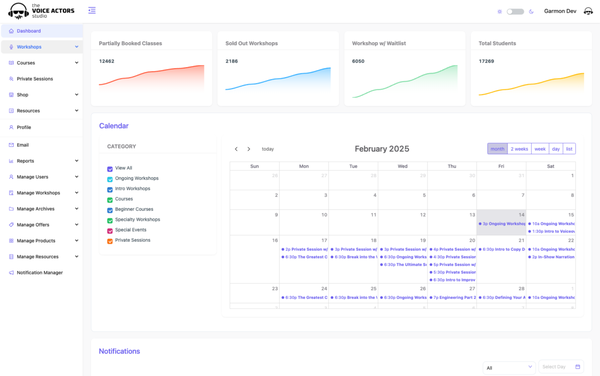Click the Manage Resources icon
The width and height of the screenshot is (600, 376).
coord(11,257)
